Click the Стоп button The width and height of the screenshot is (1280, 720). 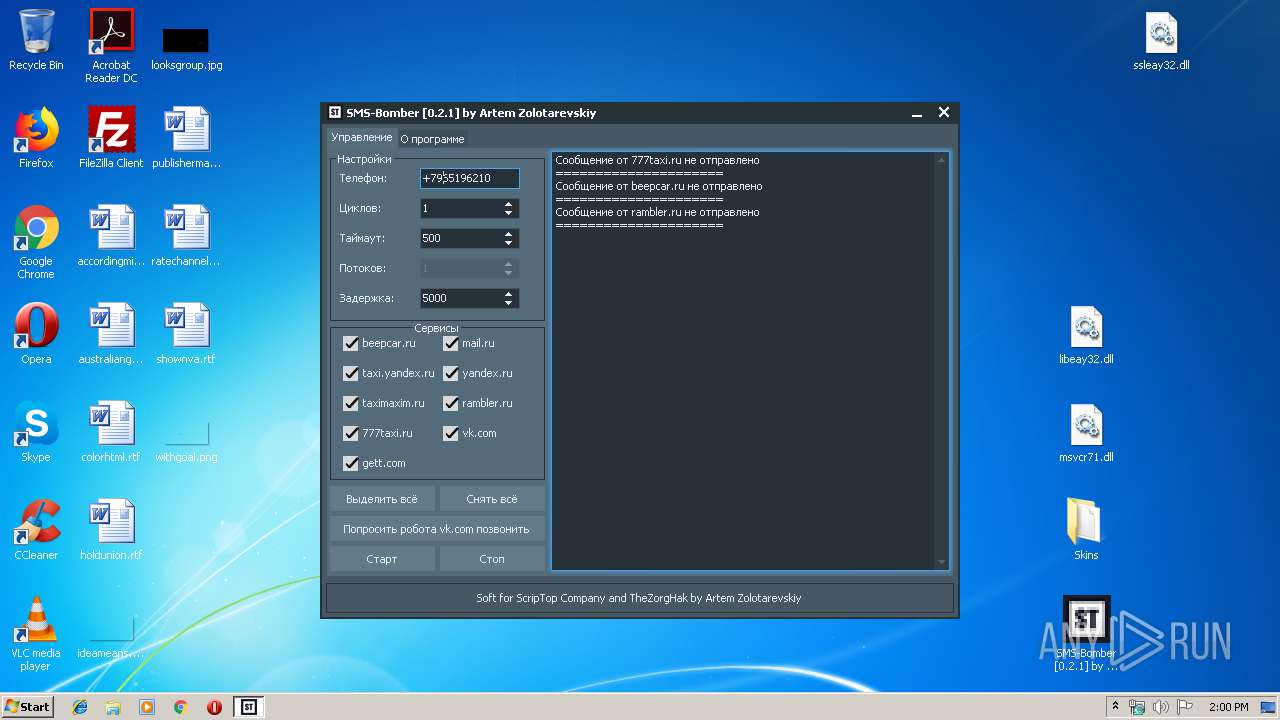[x=492, y=559]
